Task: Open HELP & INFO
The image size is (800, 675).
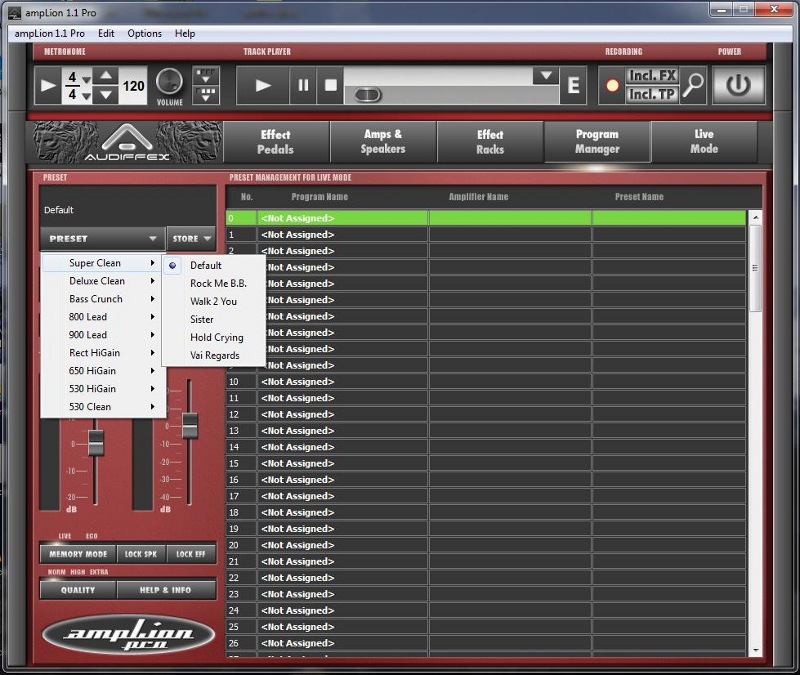Action: tap(166, 590)
